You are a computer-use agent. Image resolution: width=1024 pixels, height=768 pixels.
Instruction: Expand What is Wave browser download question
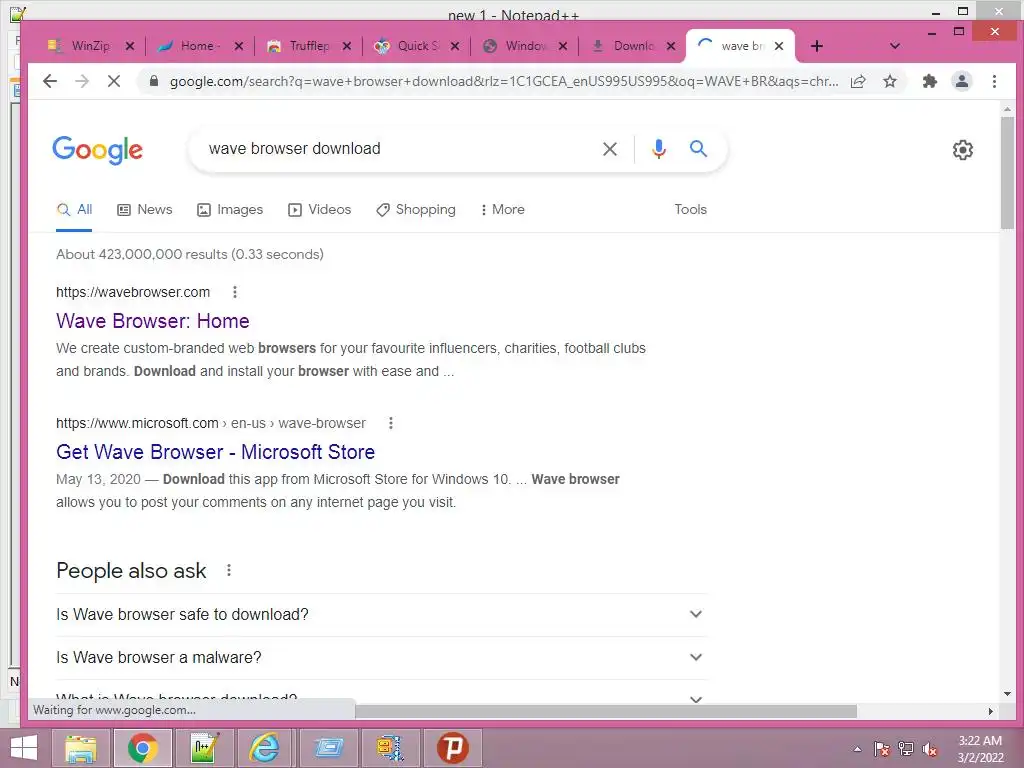pos(381,697)
